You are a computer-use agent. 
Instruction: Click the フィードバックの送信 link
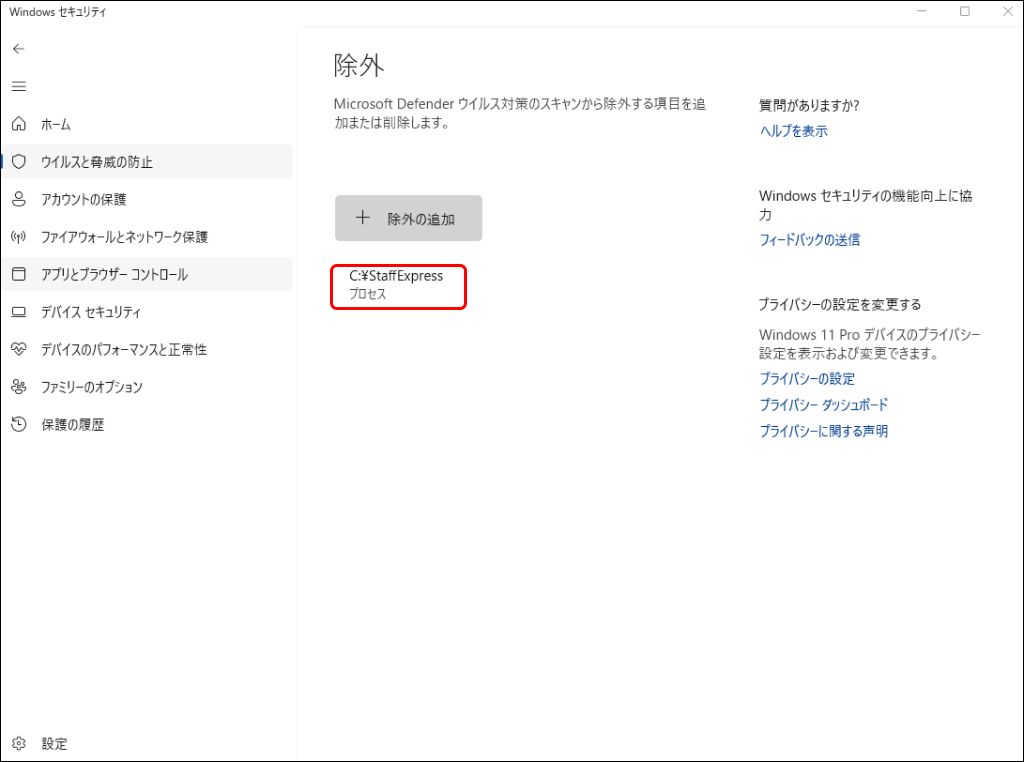[810, 240]
